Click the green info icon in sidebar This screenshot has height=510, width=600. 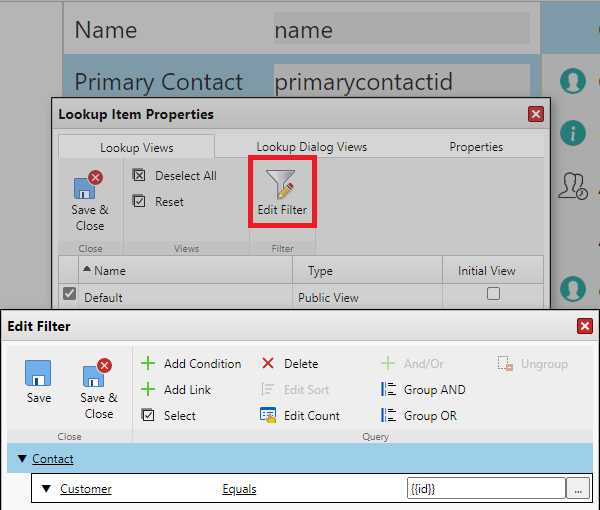click(x=573, y=133)
